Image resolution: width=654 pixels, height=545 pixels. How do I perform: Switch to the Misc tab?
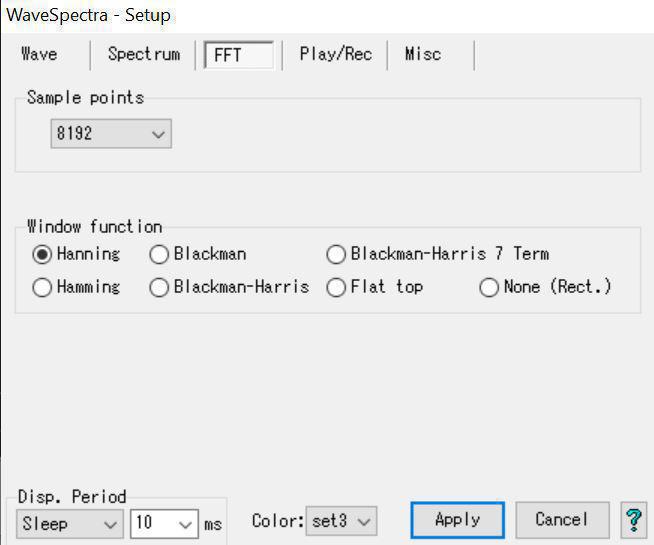click(x=422, y=54)
